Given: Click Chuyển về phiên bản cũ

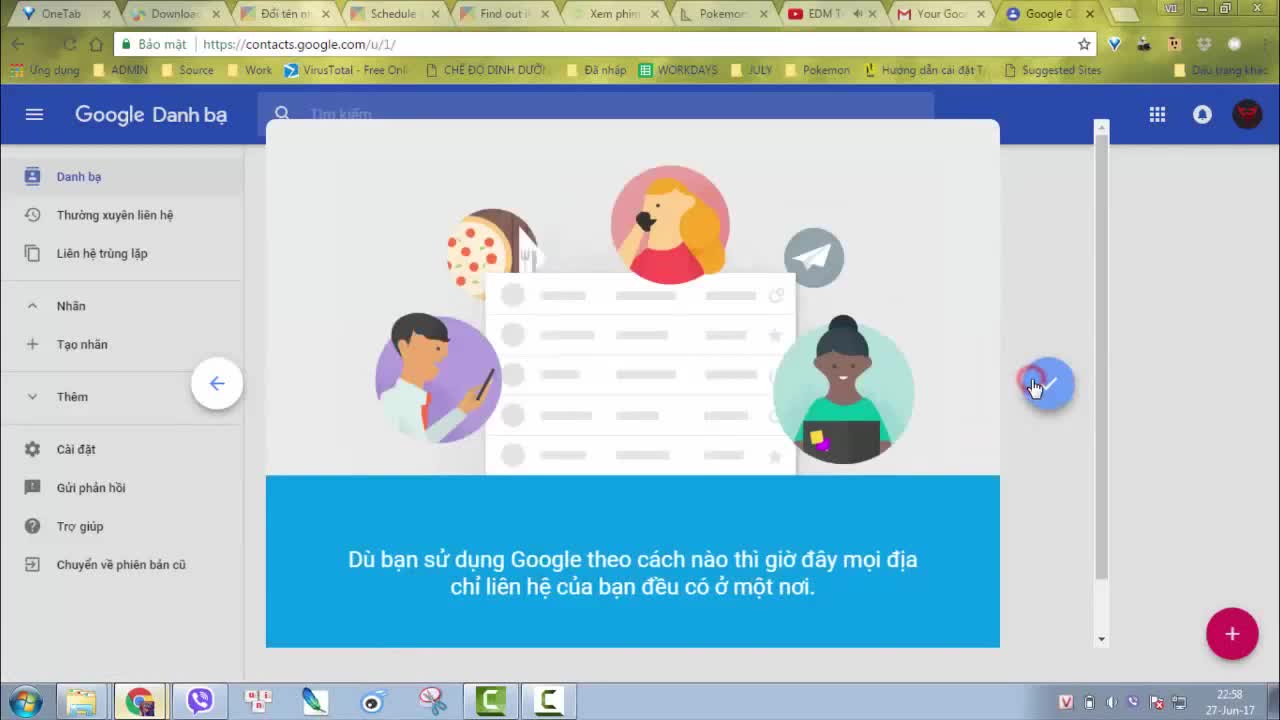Looking at the screenshot, I should point(122,564).
